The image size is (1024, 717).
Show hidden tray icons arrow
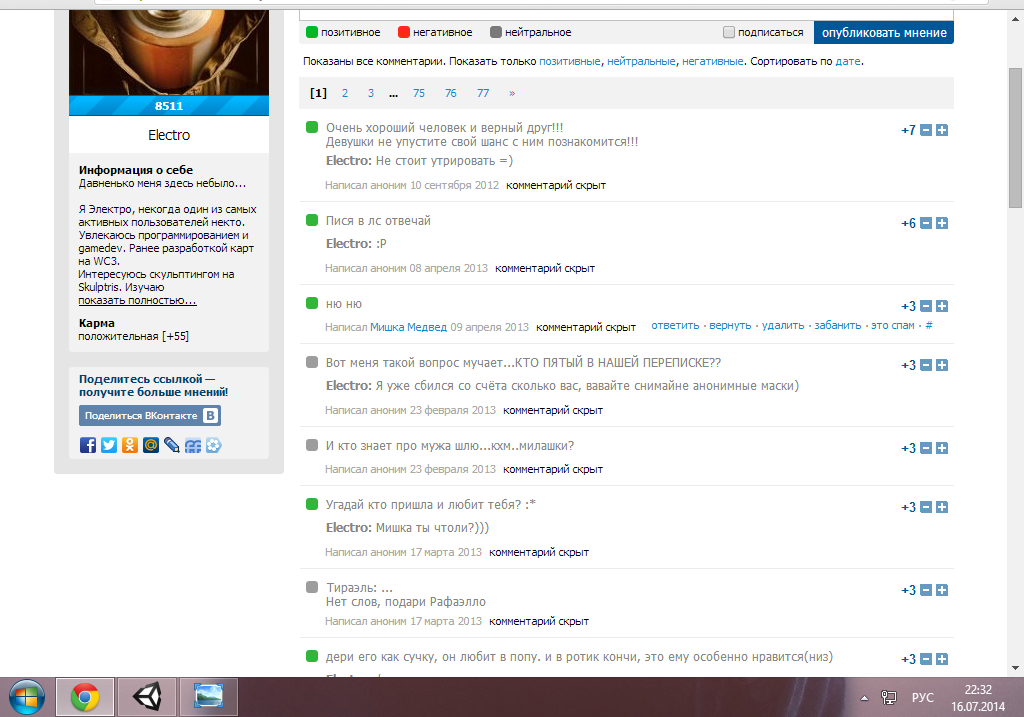[864, 698]
